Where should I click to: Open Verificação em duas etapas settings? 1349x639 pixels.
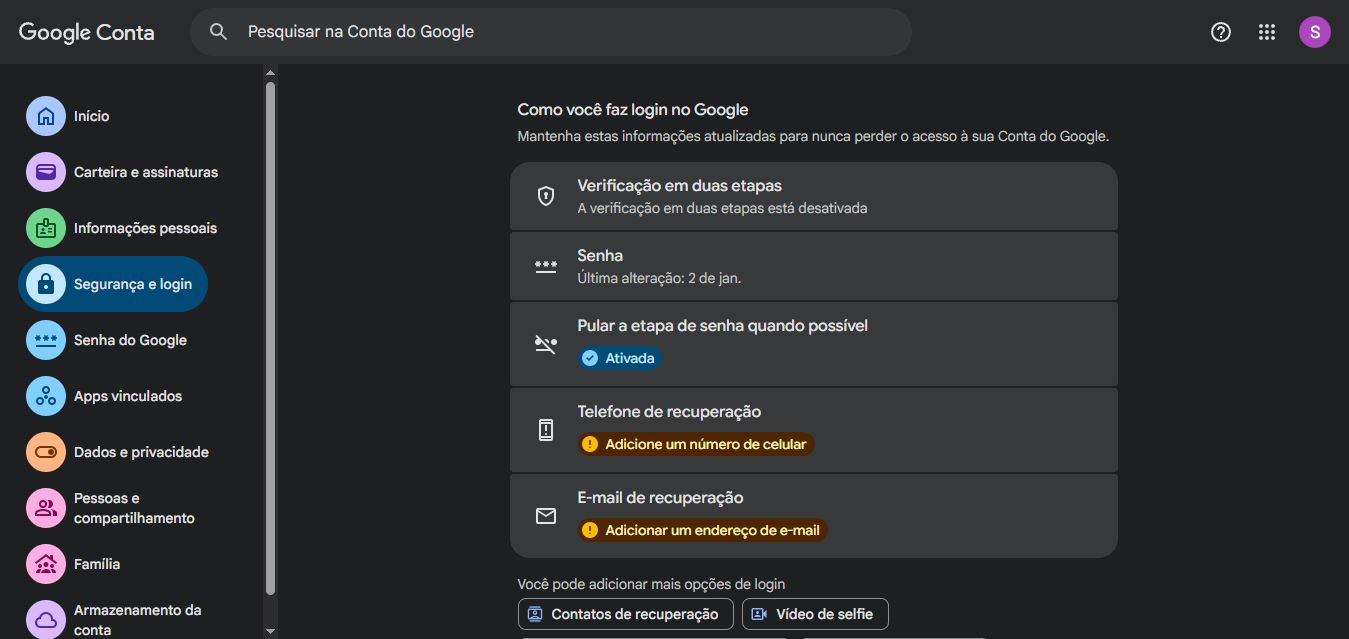coord(814,196)
